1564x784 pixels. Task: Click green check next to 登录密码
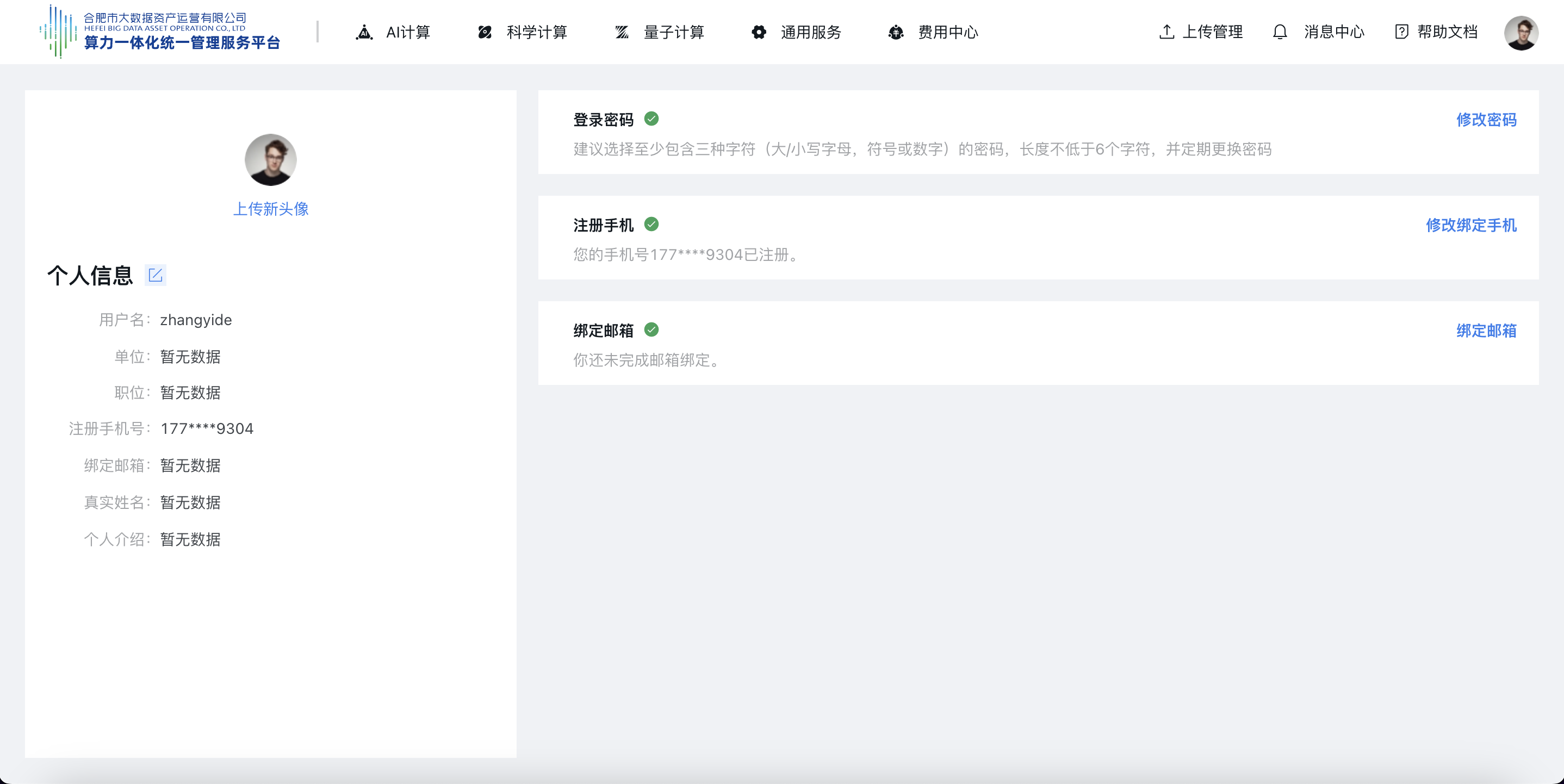pyautogui.click(x=651, y=119)
